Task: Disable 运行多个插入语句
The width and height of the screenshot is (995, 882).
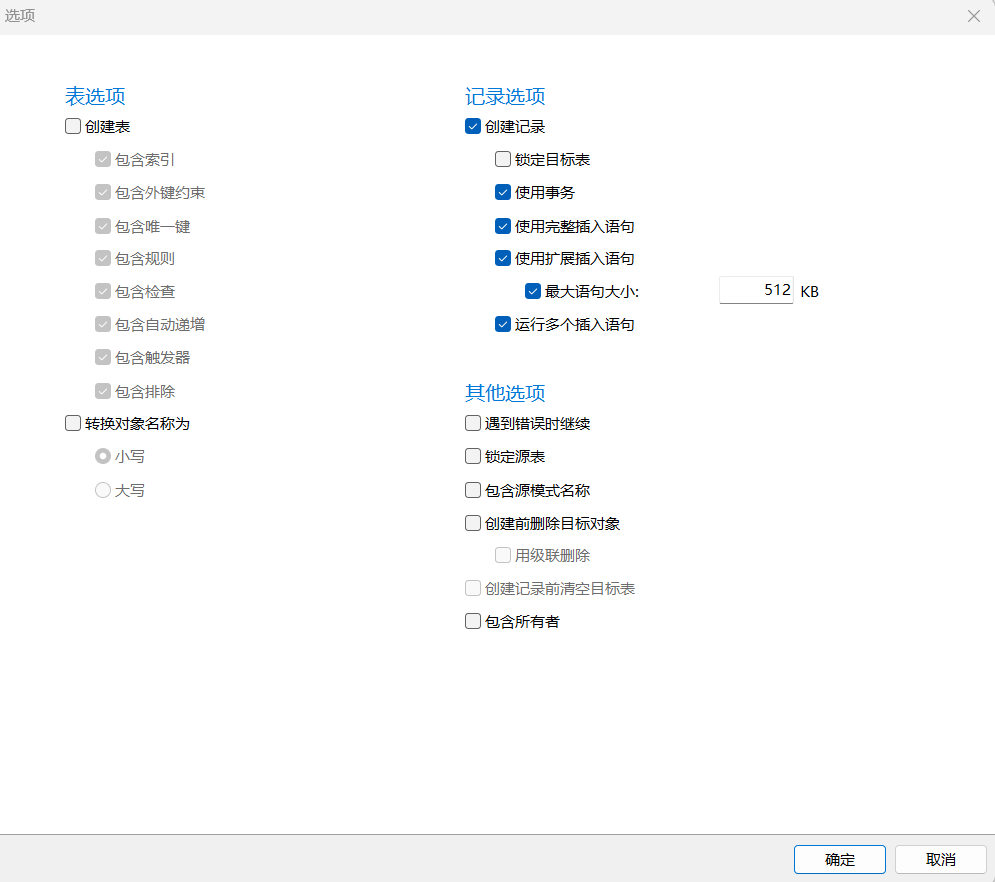Action: click(503, 324)
